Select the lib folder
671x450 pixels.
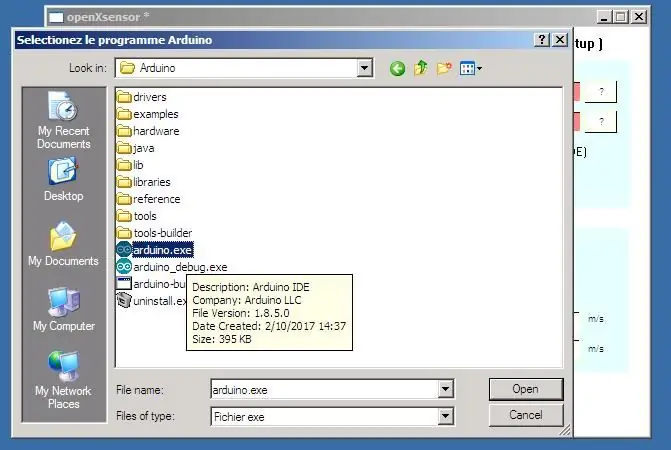click(x=130, y=165)
